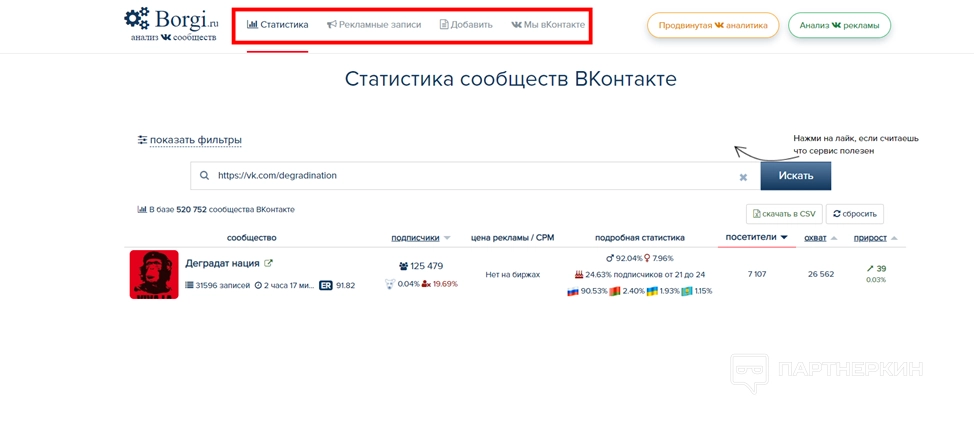Click the цена рекламы / CPM header

[512, 237]
